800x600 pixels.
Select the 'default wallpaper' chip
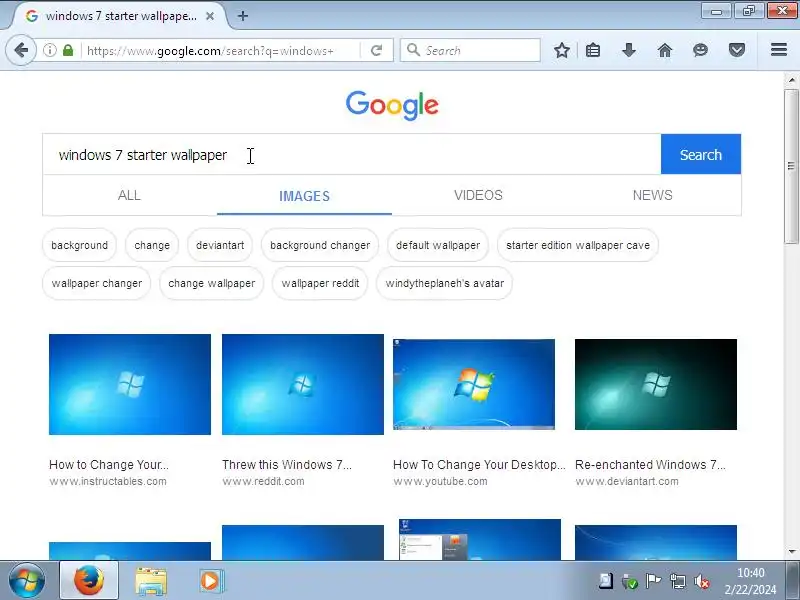tap(438, 245)
